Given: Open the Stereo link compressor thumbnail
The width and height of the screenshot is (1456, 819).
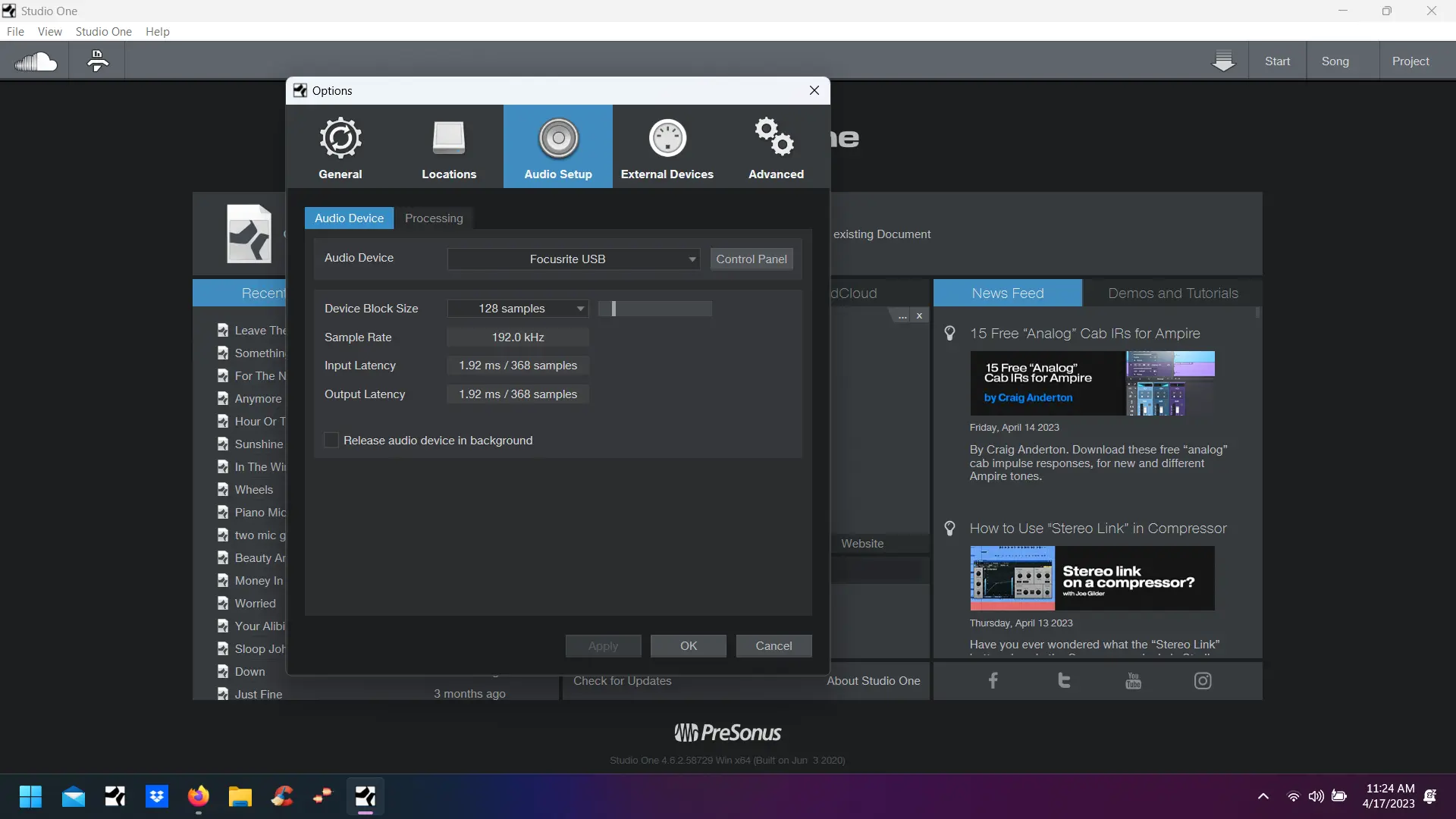Looking at the screenshot, I should [1092, 578].
